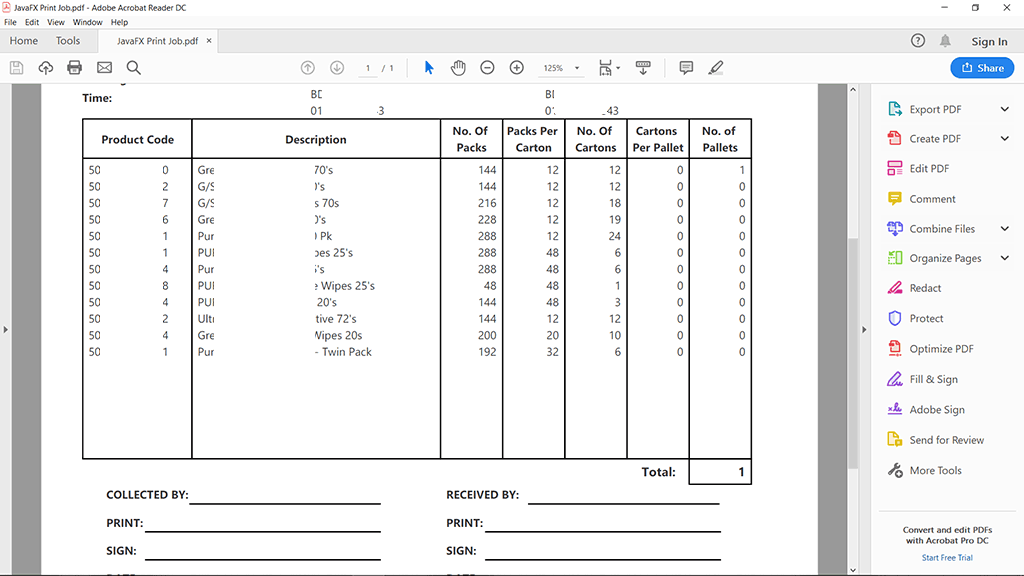
Task: Select the Highlight pen tool
Action: (x=716, y=67)
